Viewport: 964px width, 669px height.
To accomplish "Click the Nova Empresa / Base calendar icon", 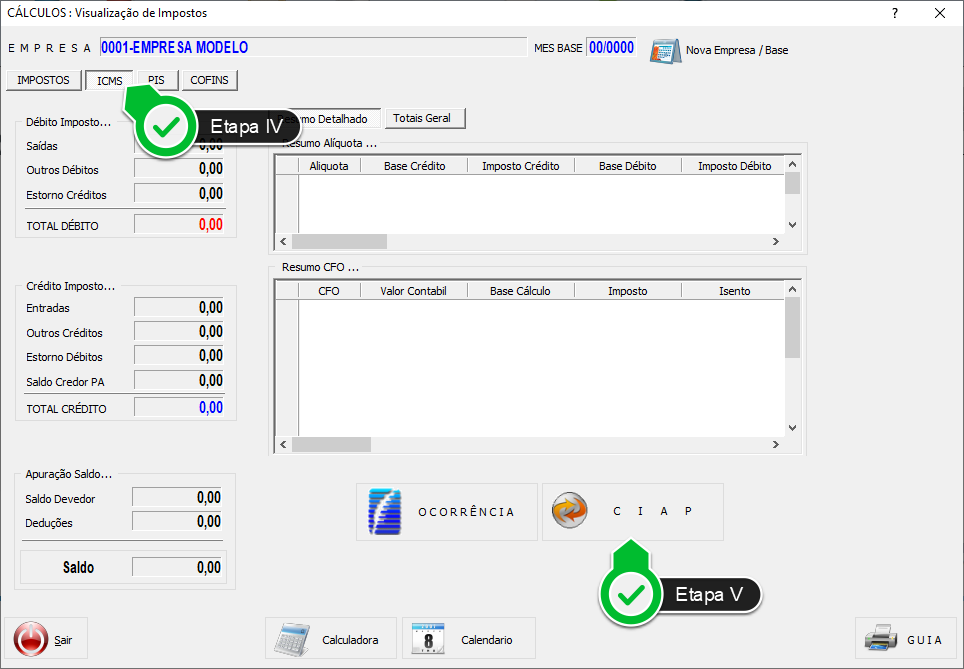I will 665,50.
